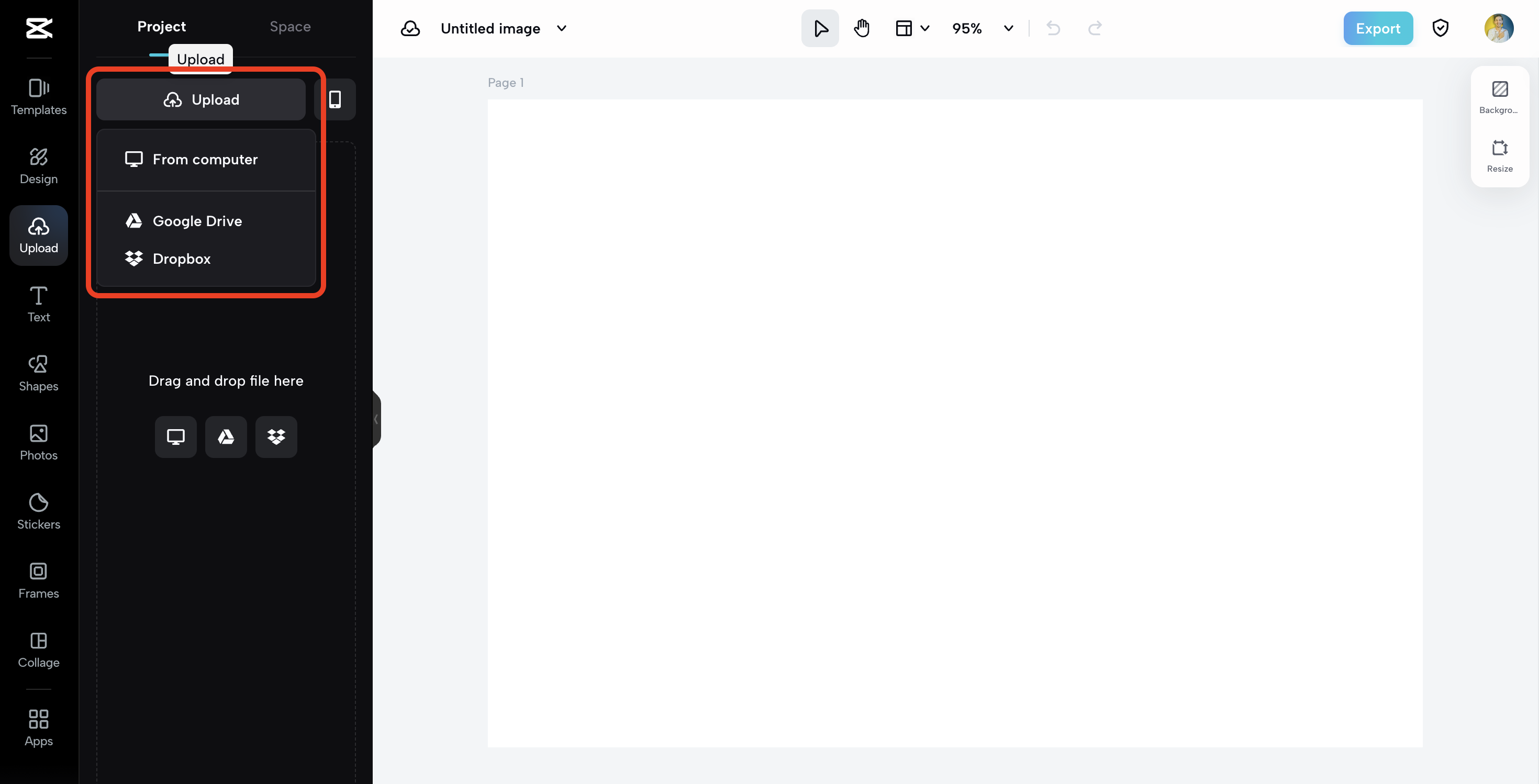Select the Text tool in sidebar
Image resolution: width=1539 pixels, height=784 pixels.
[39, 304]
